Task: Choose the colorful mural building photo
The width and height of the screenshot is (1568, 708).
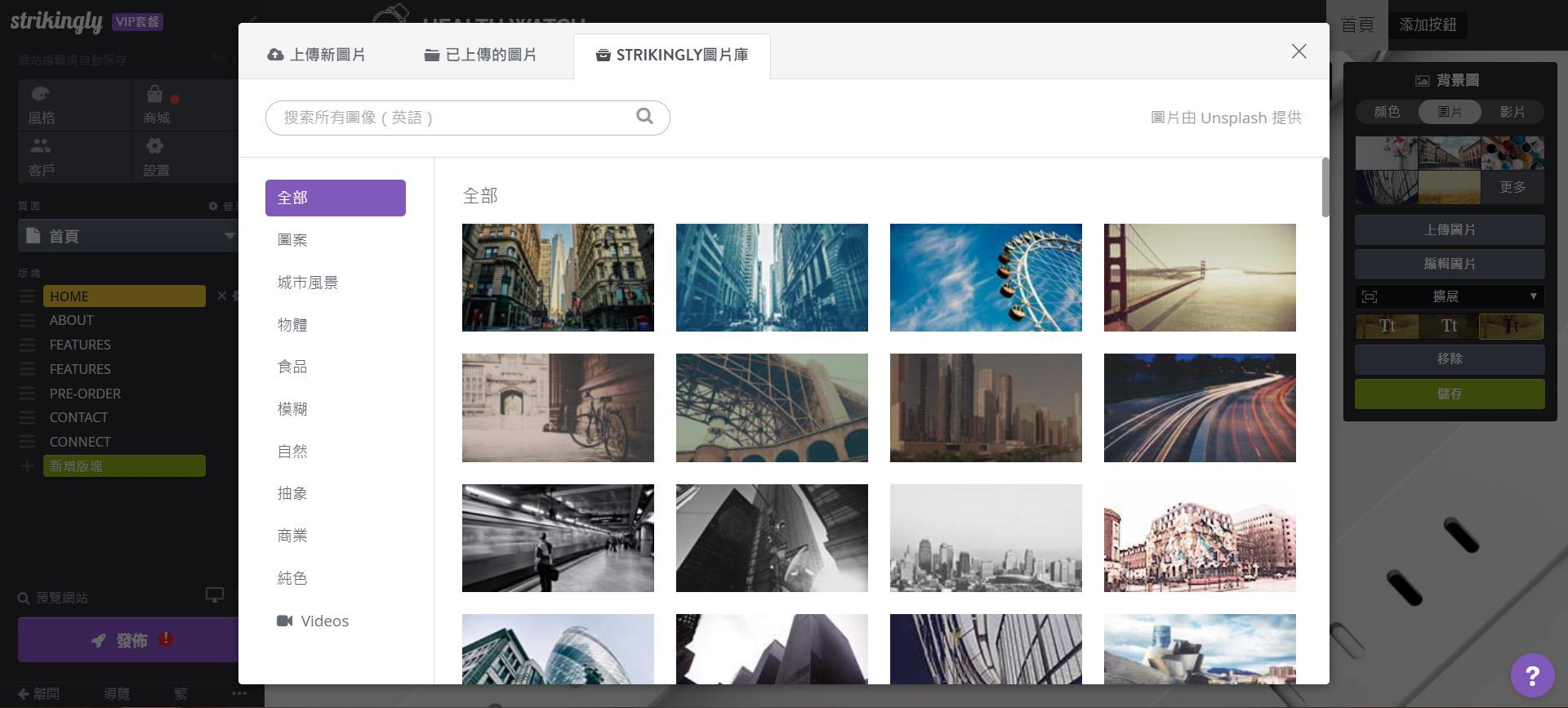Action: click(1200, 538)
